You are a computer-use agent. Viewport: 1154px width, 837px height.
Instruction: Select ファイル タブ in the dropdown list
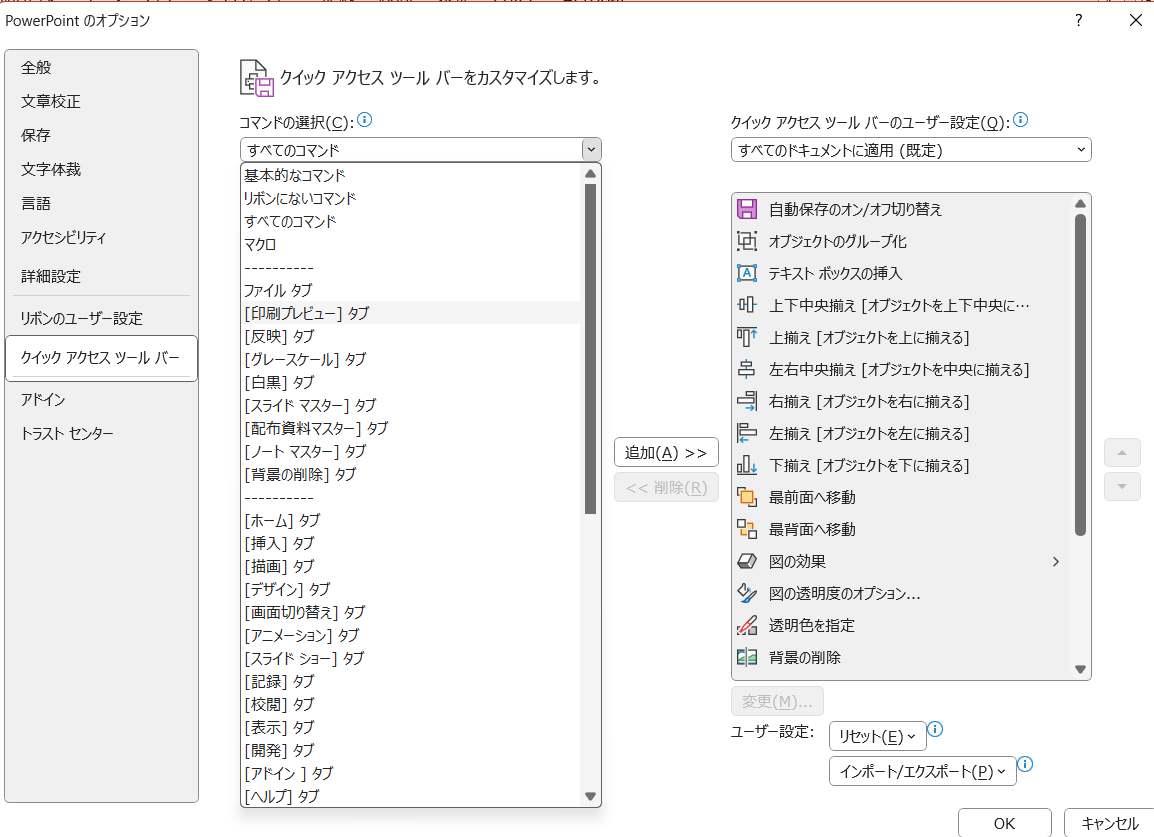point(411,290)
